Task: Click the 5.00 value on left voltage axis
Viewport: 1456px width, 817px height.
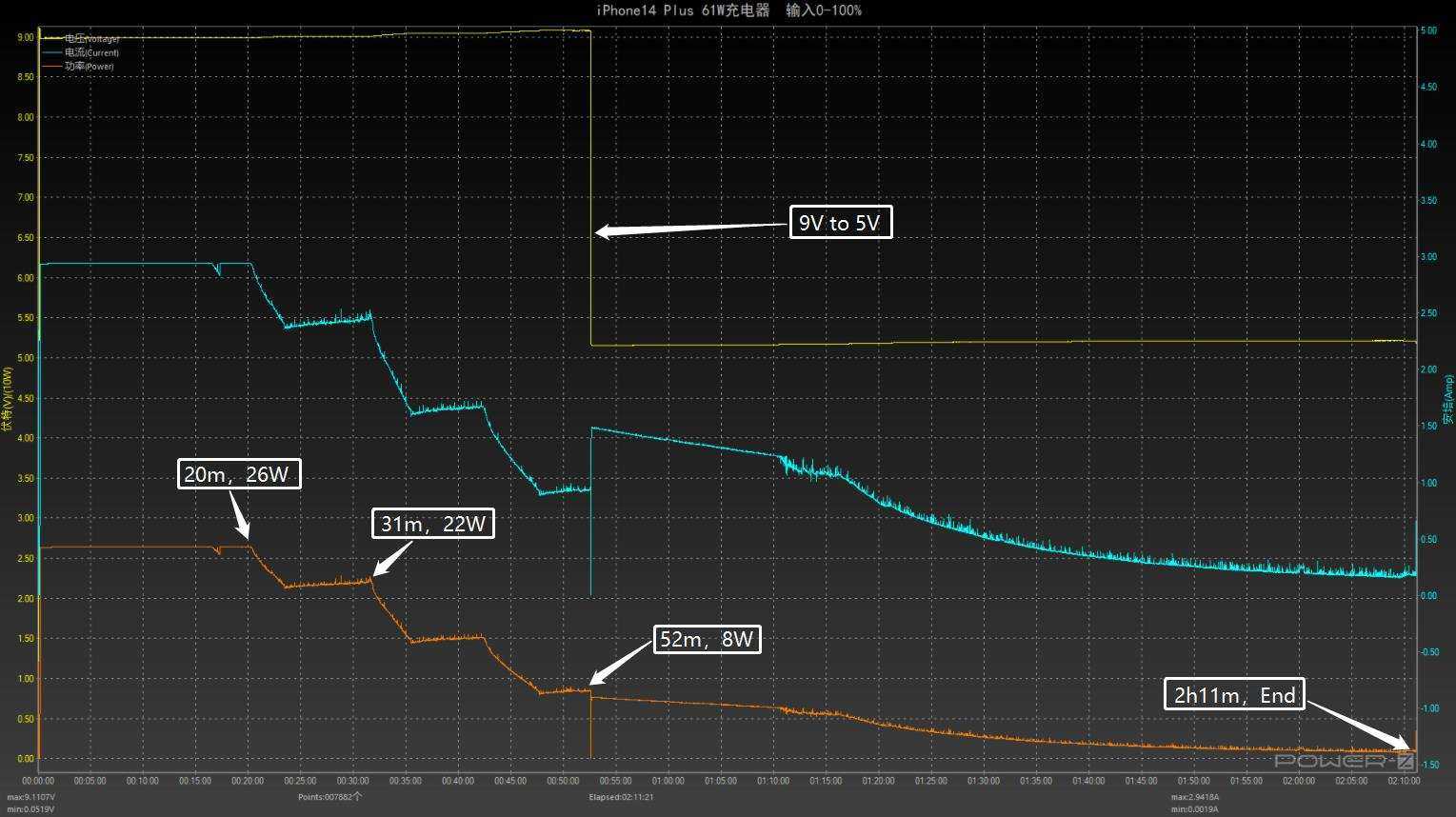Action: tap(25, 358)
